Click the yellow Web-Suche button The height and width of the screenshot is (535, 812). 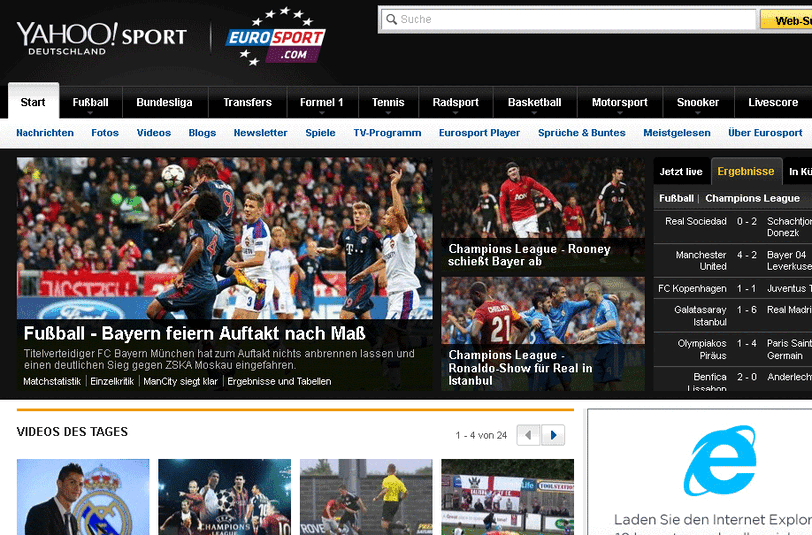pos(786,20)
